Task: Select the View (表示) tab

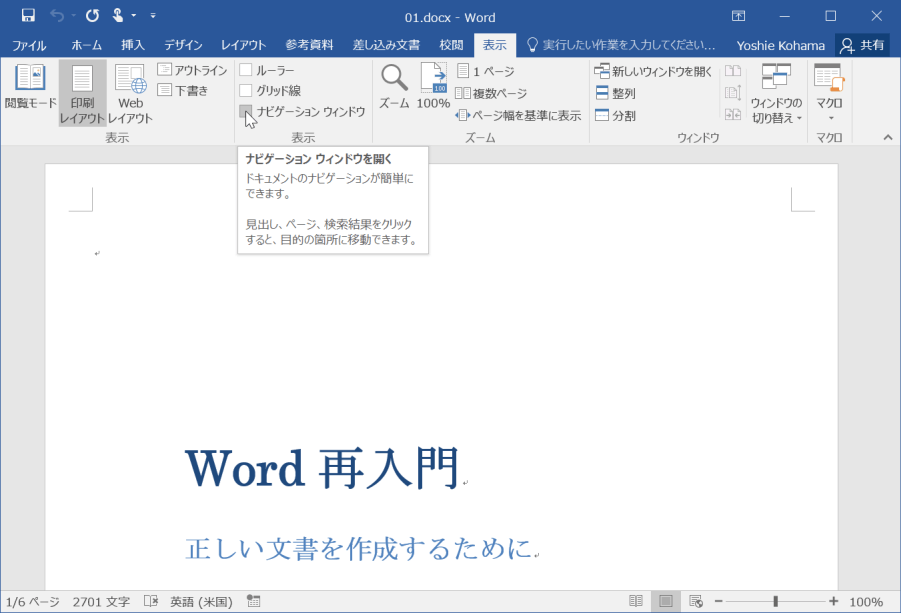Action: point(495,45)
